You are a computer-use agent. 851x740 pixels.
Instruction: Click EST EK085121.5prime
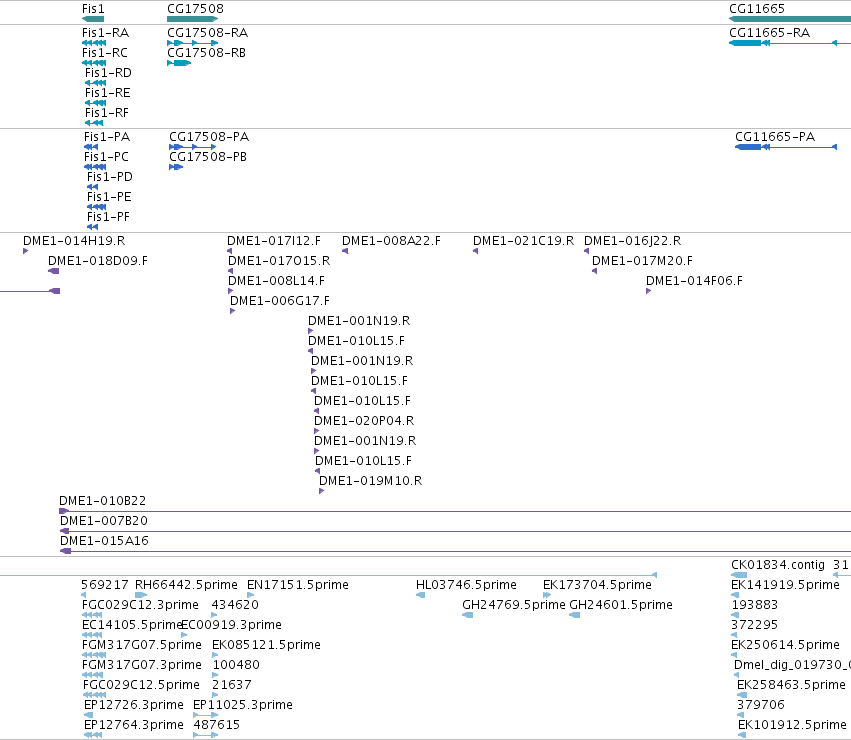[266, 646]
